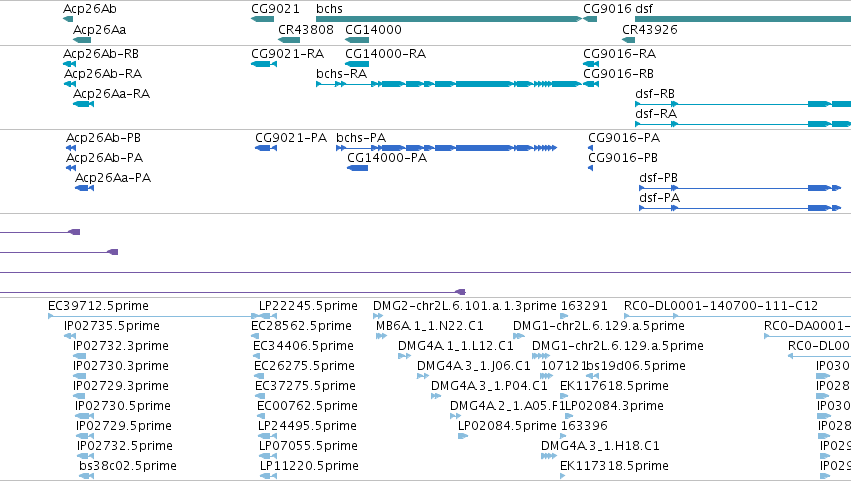The height and width of the screenshot is (481, 851).
Task: Click EST EC37275.5prime
Action: coord(306,387)
